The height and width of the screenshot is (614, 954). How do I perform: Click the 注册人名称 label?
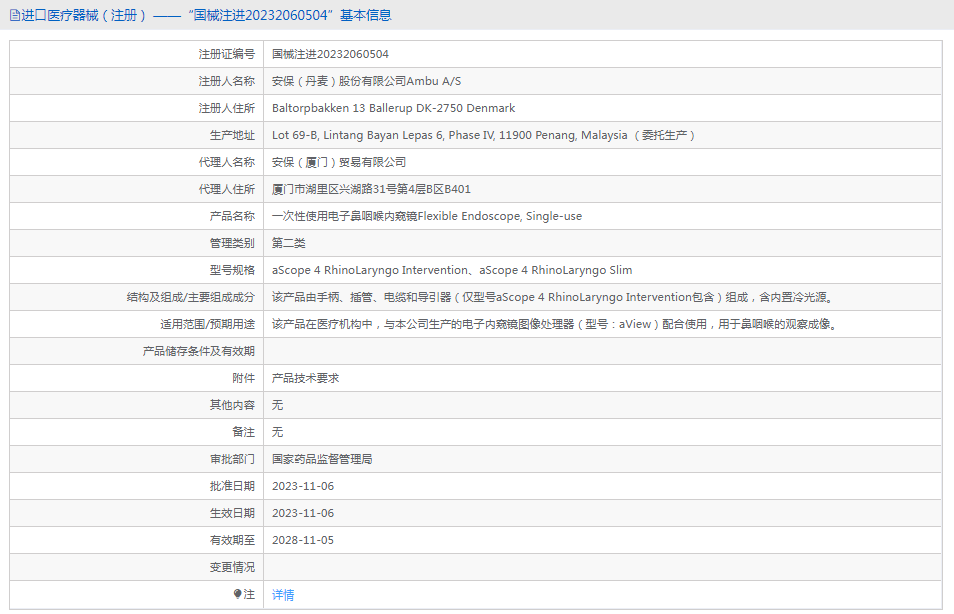[x=226, y=81]
